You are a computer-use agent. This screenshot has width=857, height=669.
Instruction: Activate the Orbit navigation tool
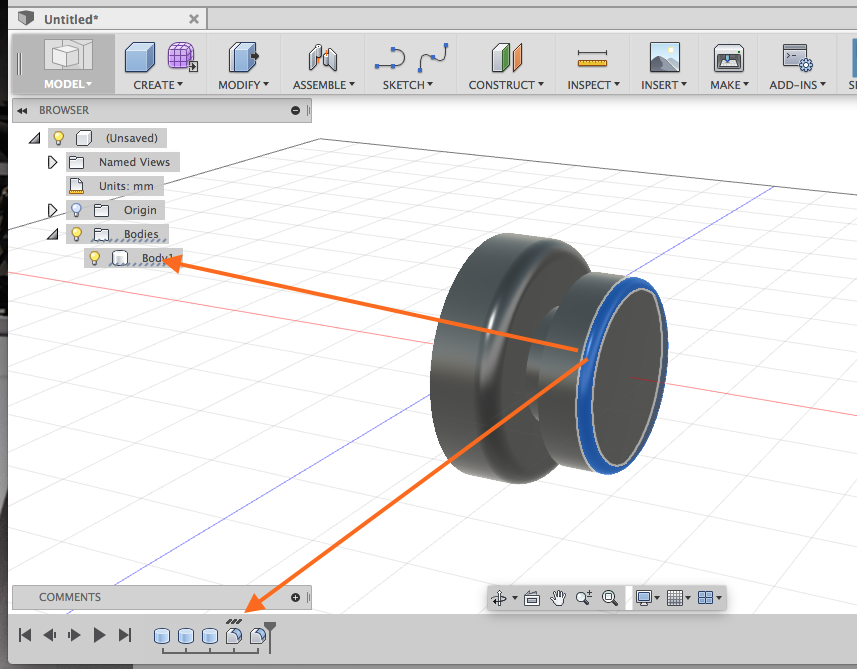pos(499,598)
